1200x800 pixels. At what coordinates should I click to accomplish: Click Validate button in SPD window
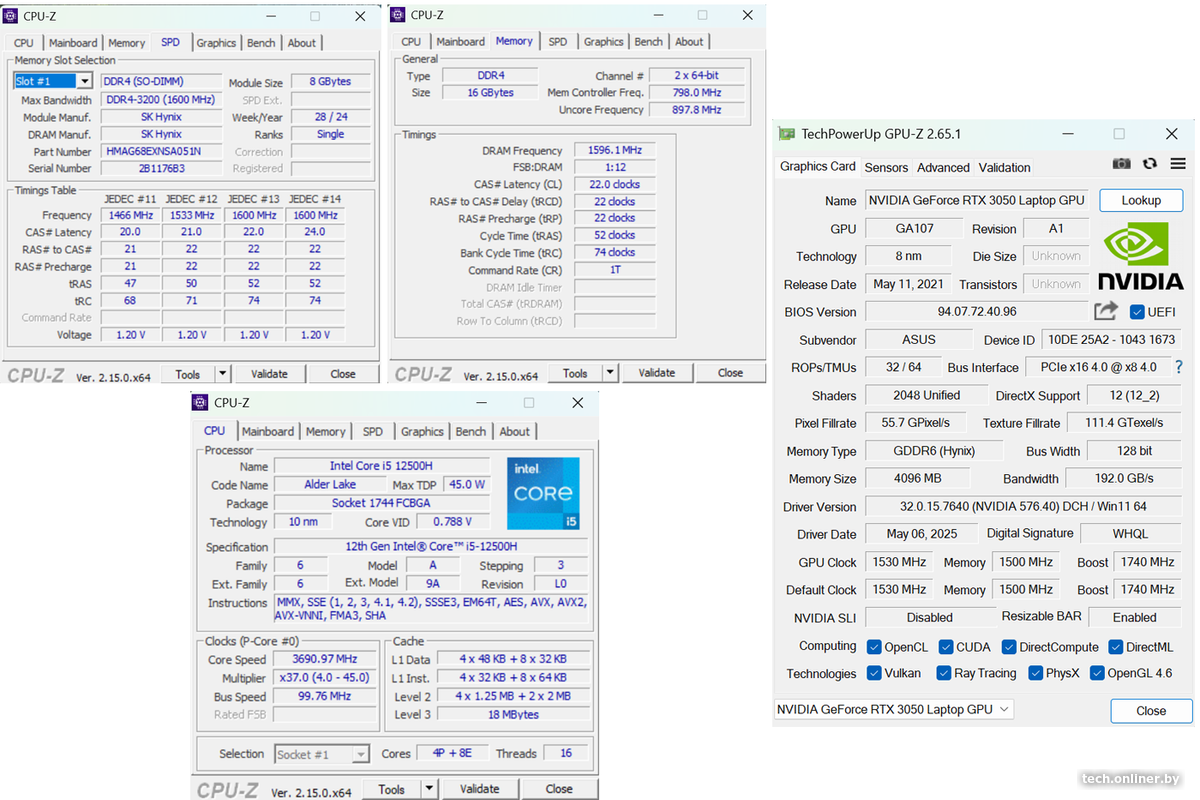(269, 374)
